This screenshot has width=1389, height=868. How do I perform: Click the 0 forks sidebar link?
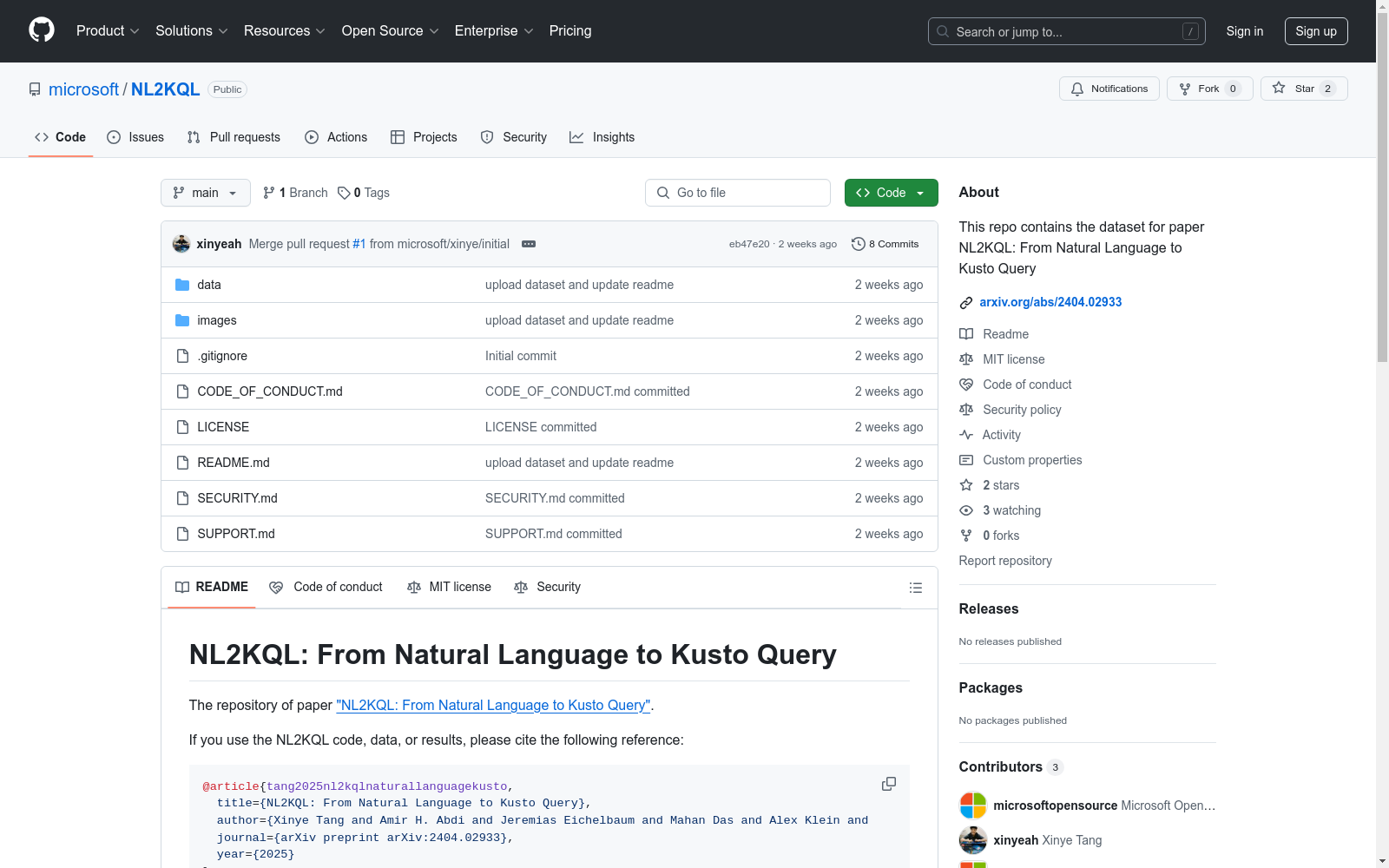click(1001, 536)
